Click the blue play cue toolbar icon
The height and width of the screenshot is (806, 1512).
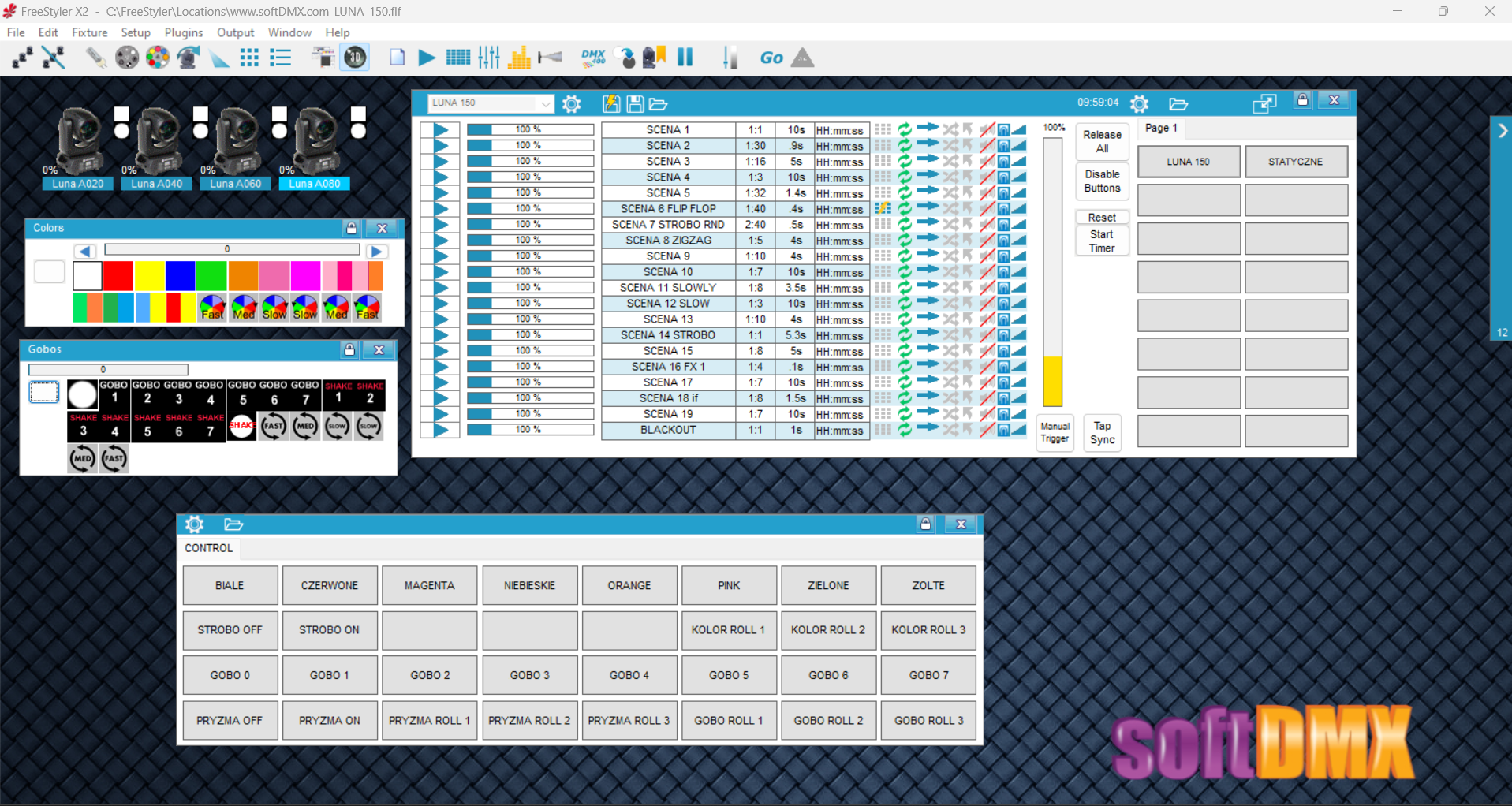[x=427, y=58]
